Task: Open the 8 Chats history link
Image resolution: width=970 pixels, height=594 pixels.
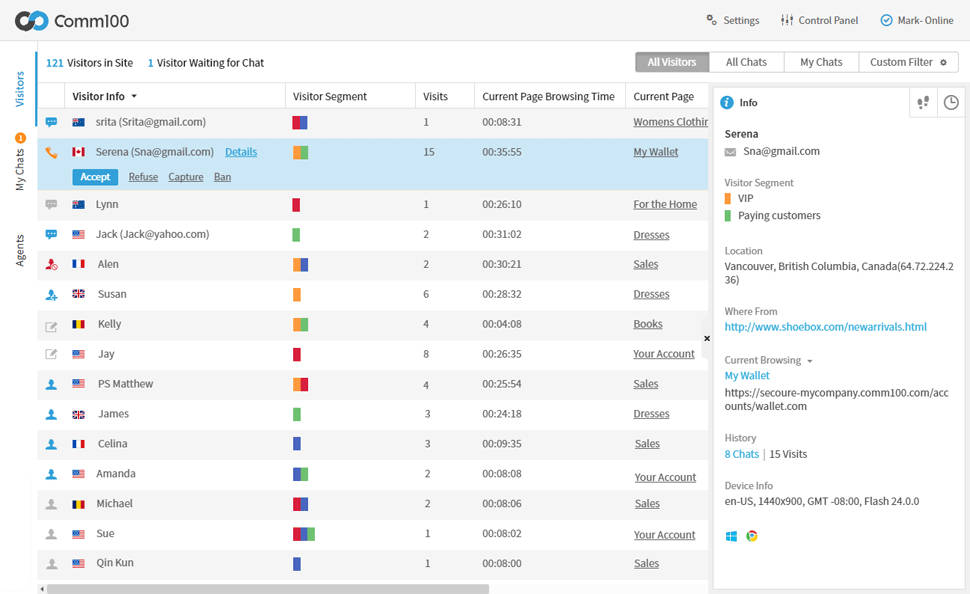Action: 741,454
